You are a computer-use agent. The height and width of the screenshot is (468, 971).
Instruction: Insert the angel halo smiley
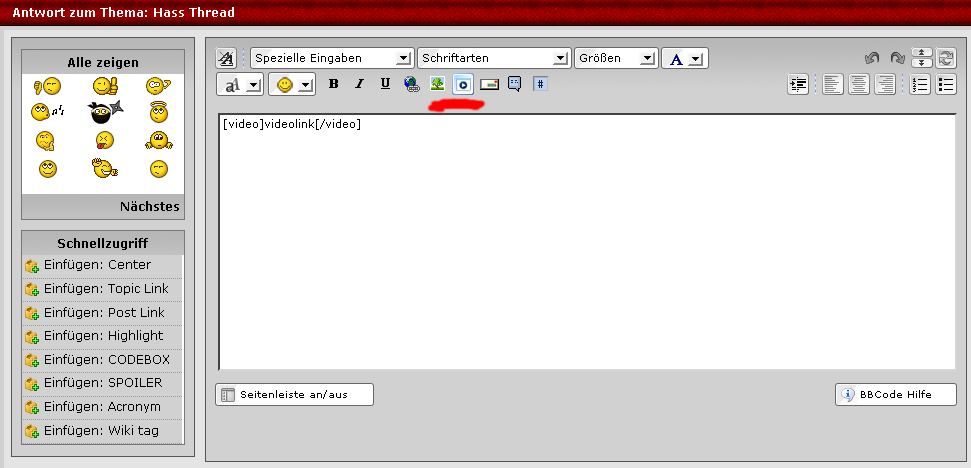pos(160,112)
